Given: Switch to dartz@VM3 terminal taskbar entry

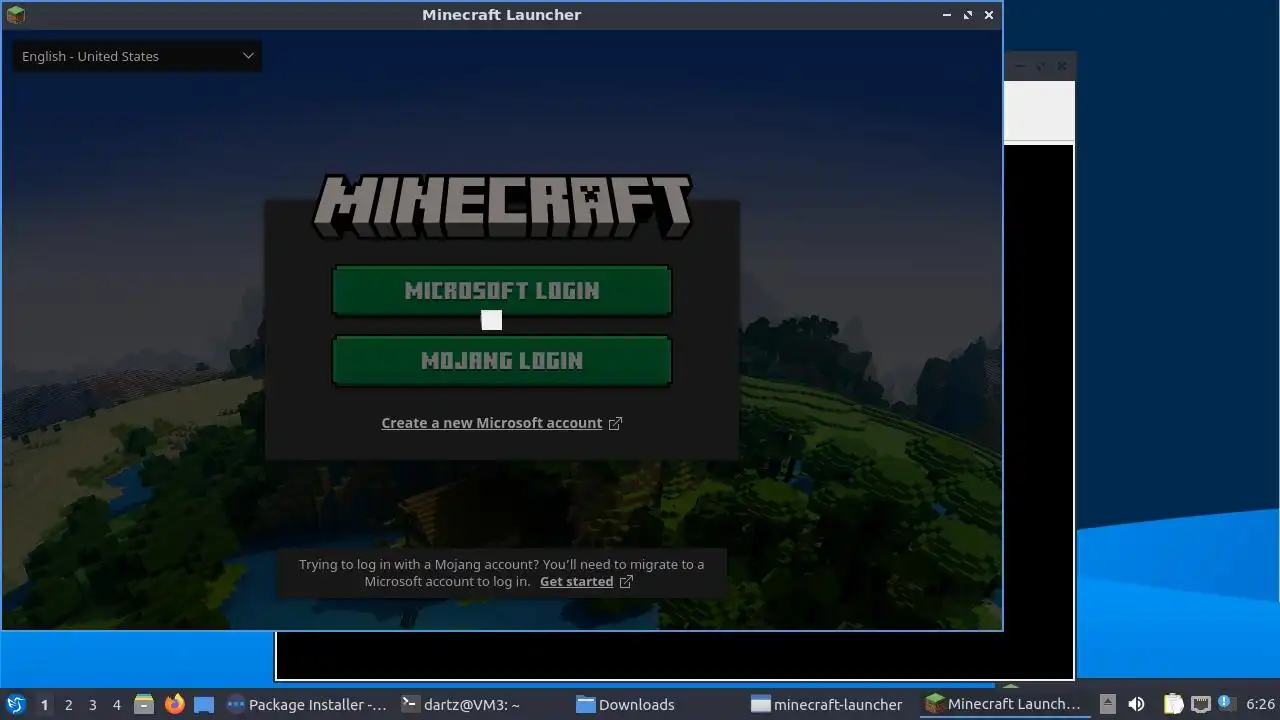Looking at the screenshot, I should point(460,704).
